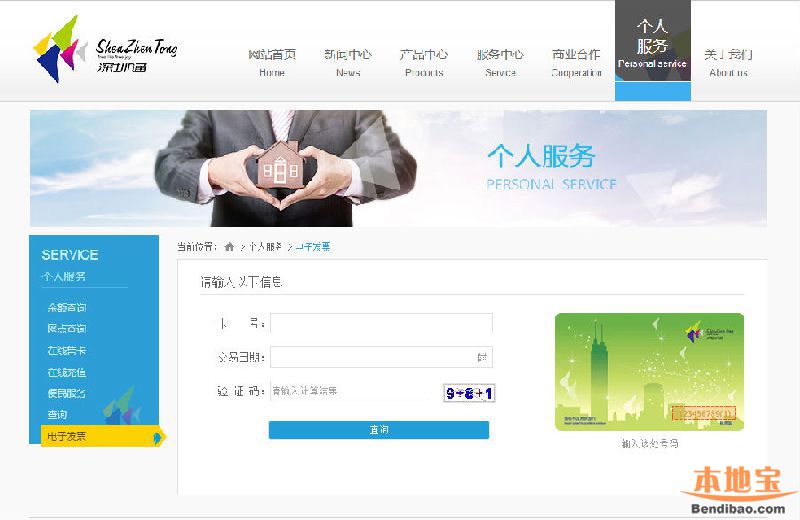Screen dimensions: 800x520
Task: Open 在线充值 in the sidebar
Action: (x=67, y=373)
